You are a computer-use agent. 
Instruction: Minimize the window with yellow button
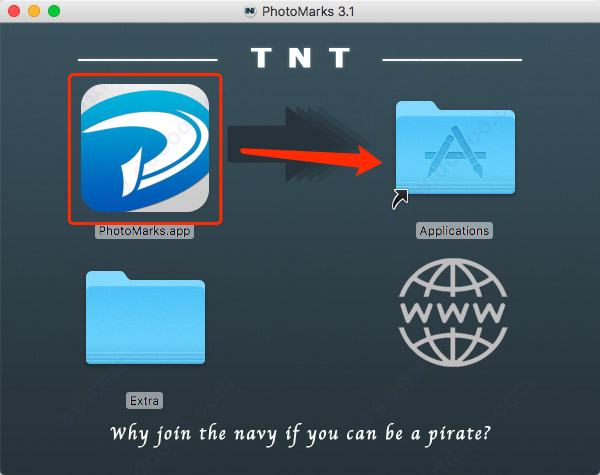[34, 11]
